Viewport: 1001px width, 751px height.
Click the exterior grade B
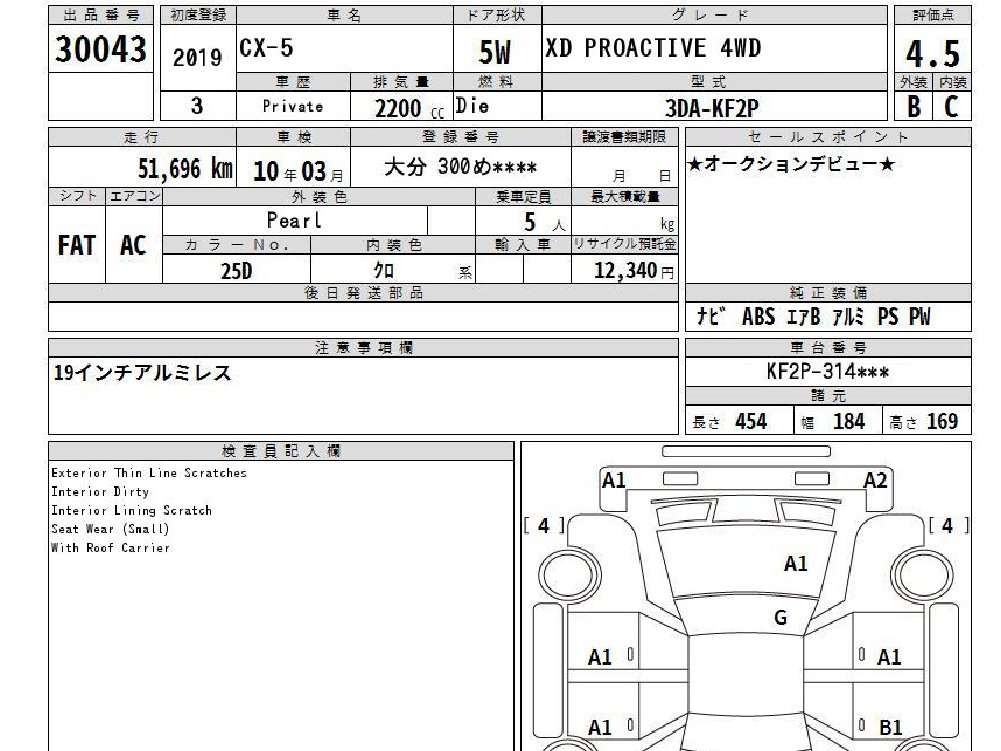coord(914,106)
